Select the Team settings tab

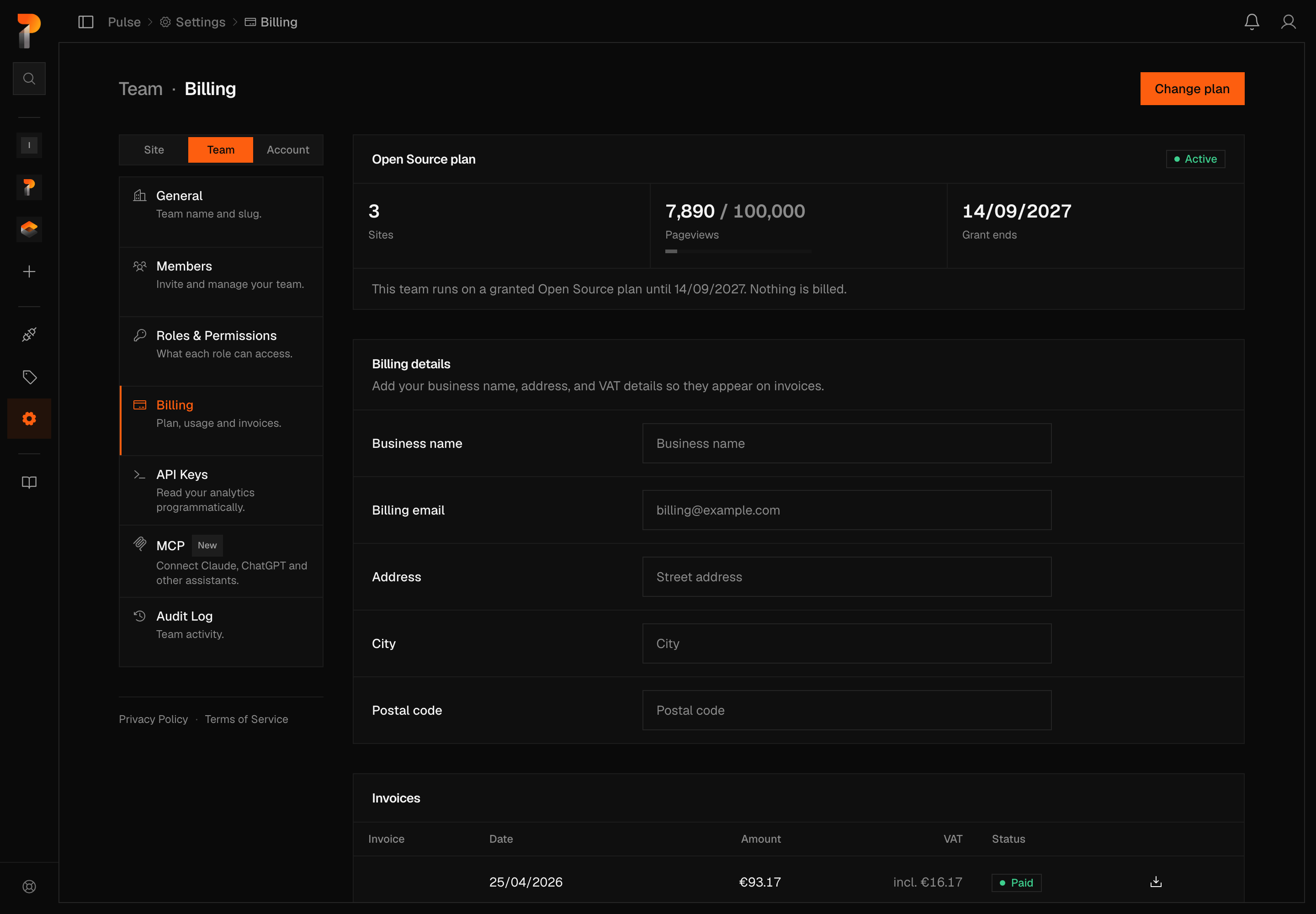pyautogui.click(x=221, y=150)
